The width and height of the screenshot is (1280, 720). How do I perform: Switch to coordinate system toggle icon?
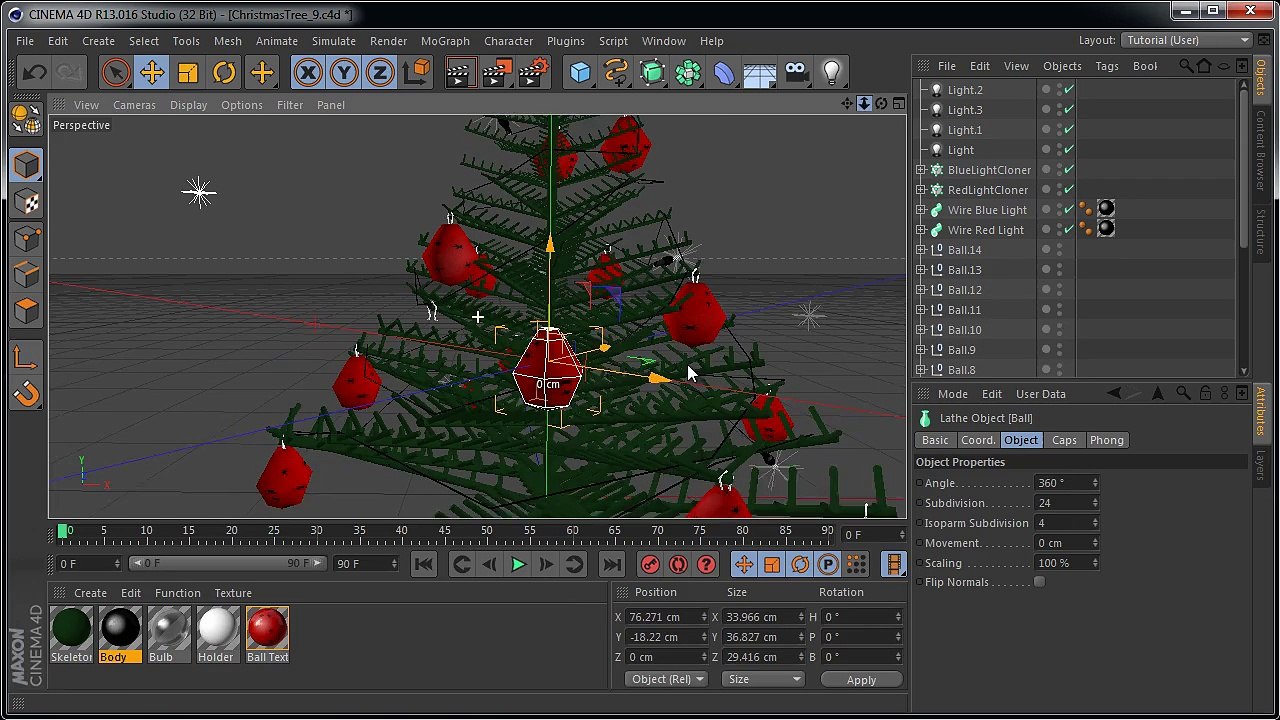[416, 72]
